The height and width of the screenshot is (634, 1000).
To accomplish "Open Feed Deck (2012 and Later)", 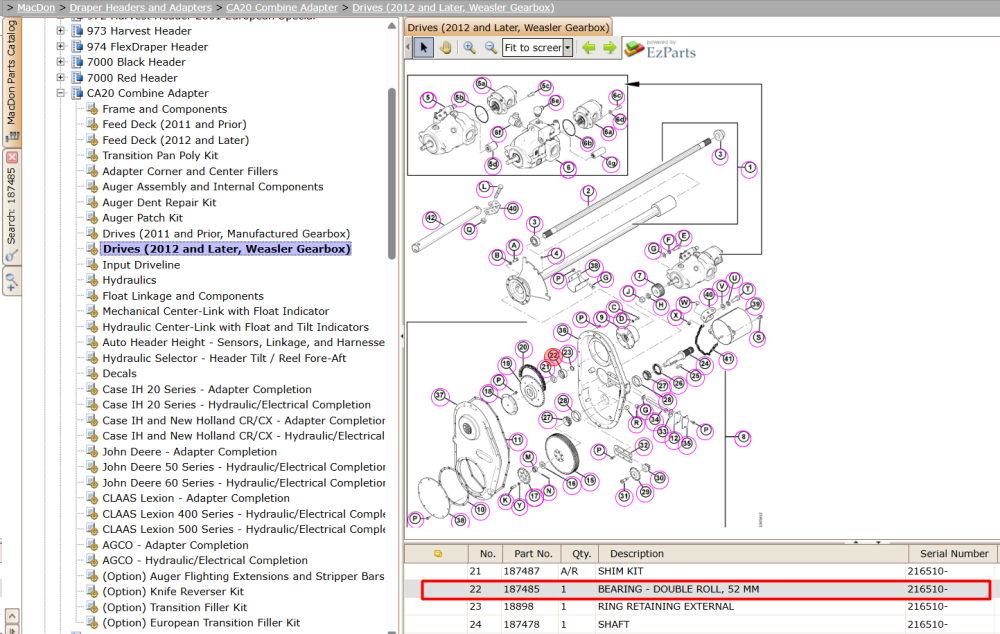I will pos(175,140).
